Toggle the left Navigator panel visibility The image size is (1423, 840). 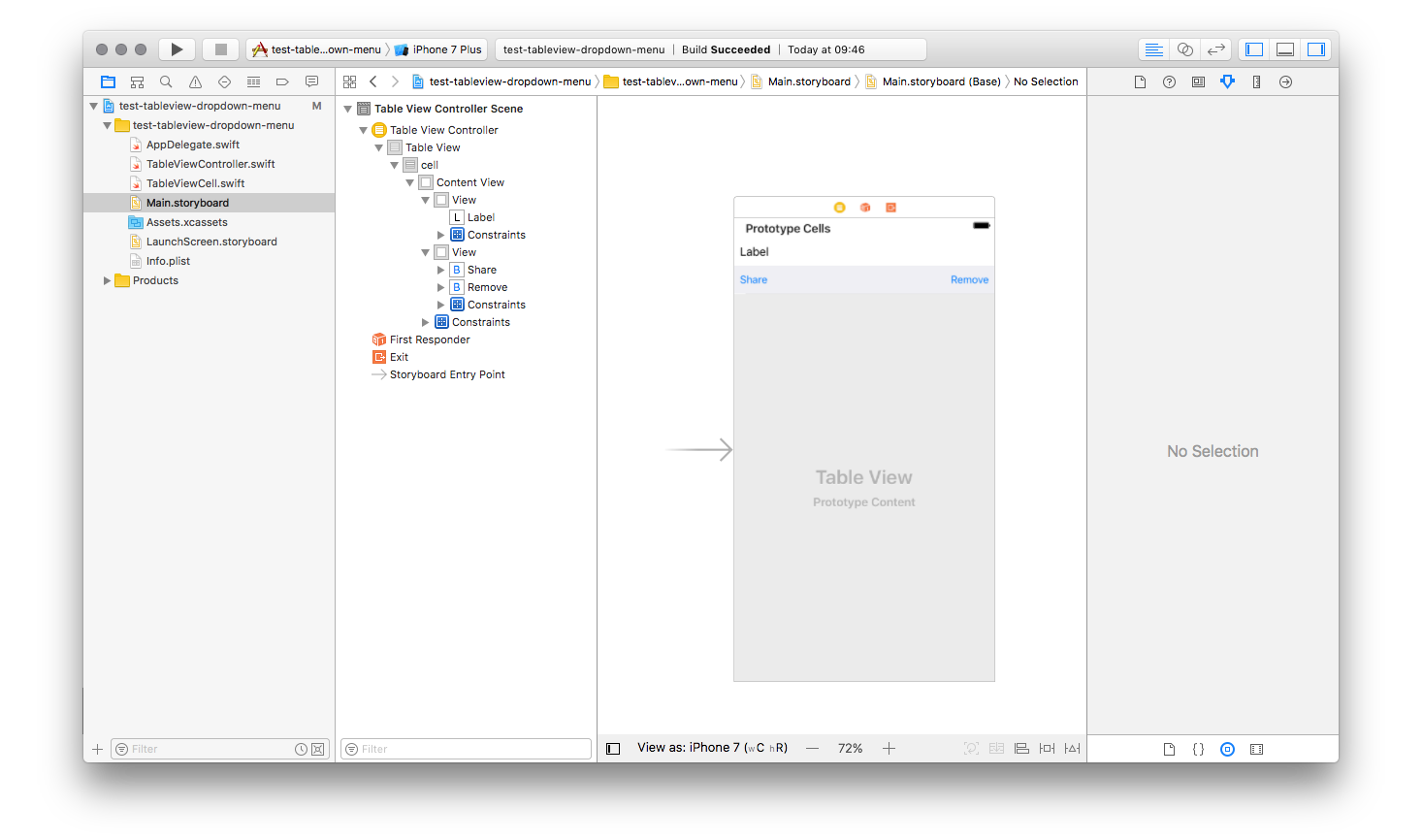point(1254,49)
